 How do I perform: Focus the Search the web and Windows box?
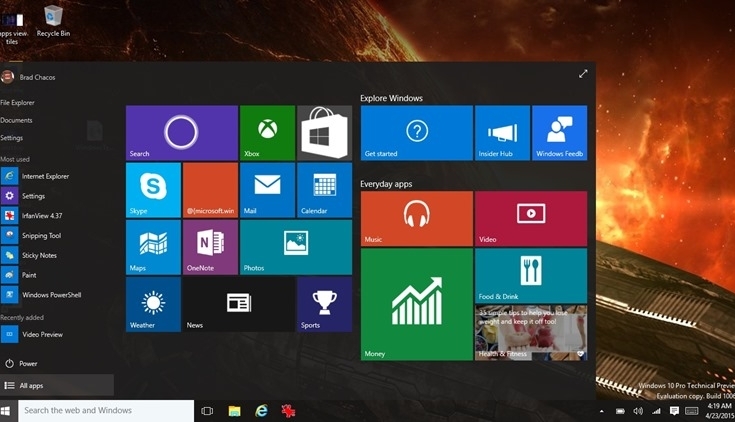[x=106, y=411]
